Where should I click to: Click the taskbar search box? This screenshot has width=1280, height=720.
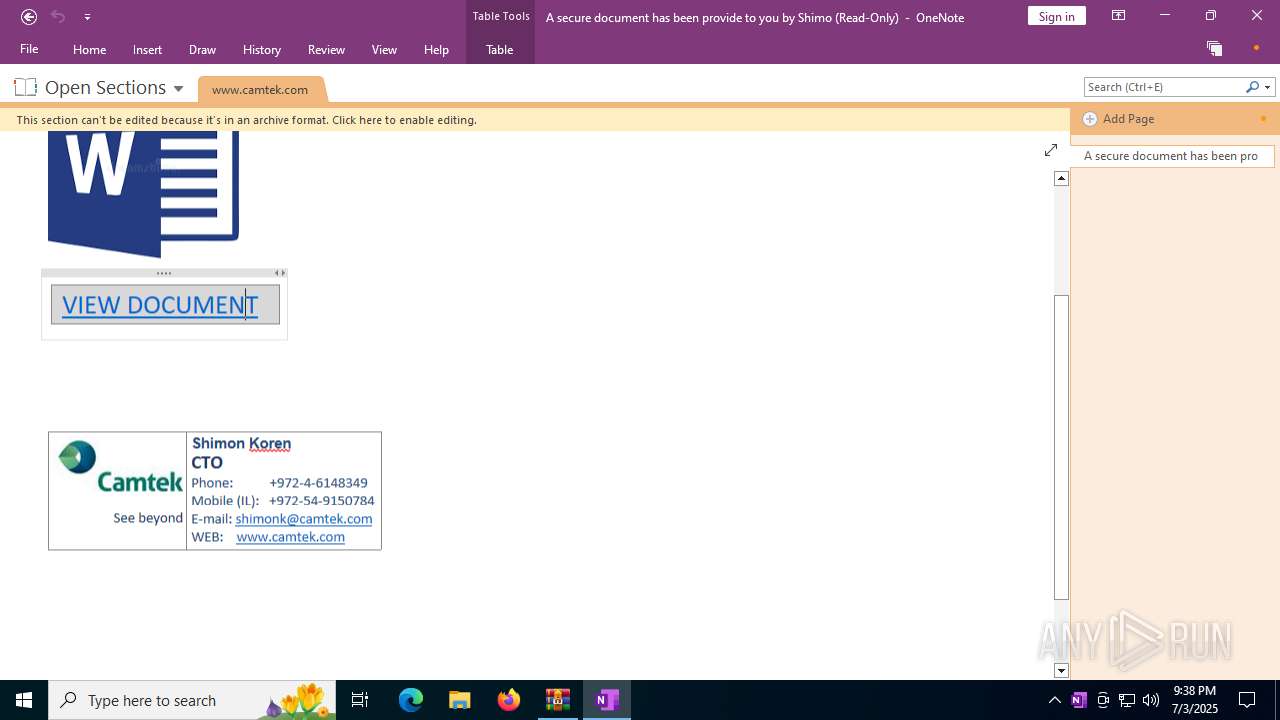coord(192,700)
